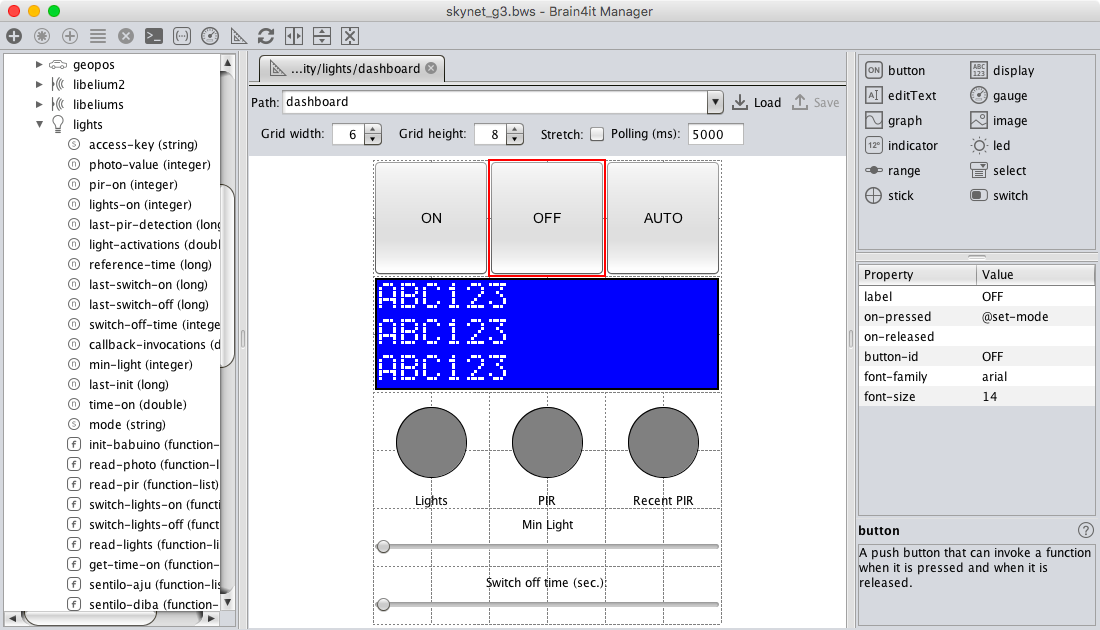Click the split horizontally toolbar icon
Image resolution: width=1100 pixels, height=630 pixels.
294,36
